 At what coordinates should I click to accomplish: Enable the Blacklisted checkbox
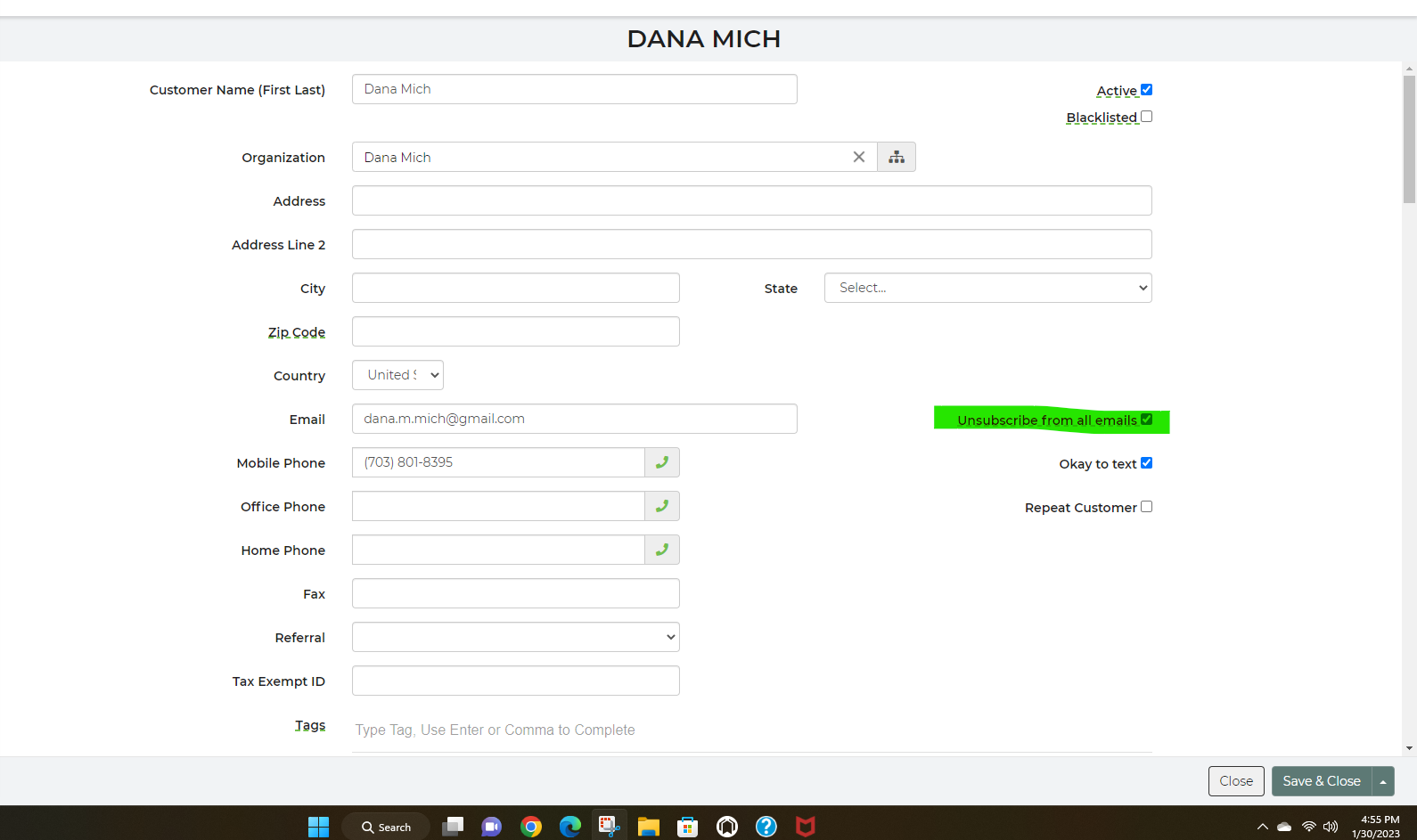1146,117
